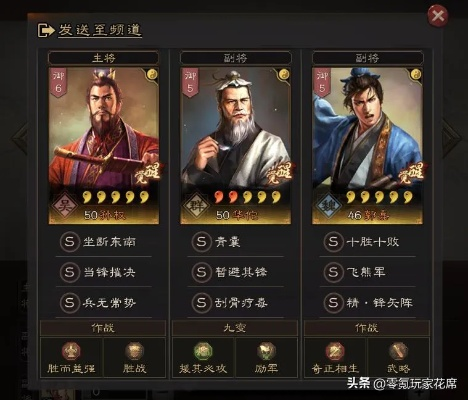Click the 胜而益强 tactic icon
The image size is (468, 400).
pos(71,351)
